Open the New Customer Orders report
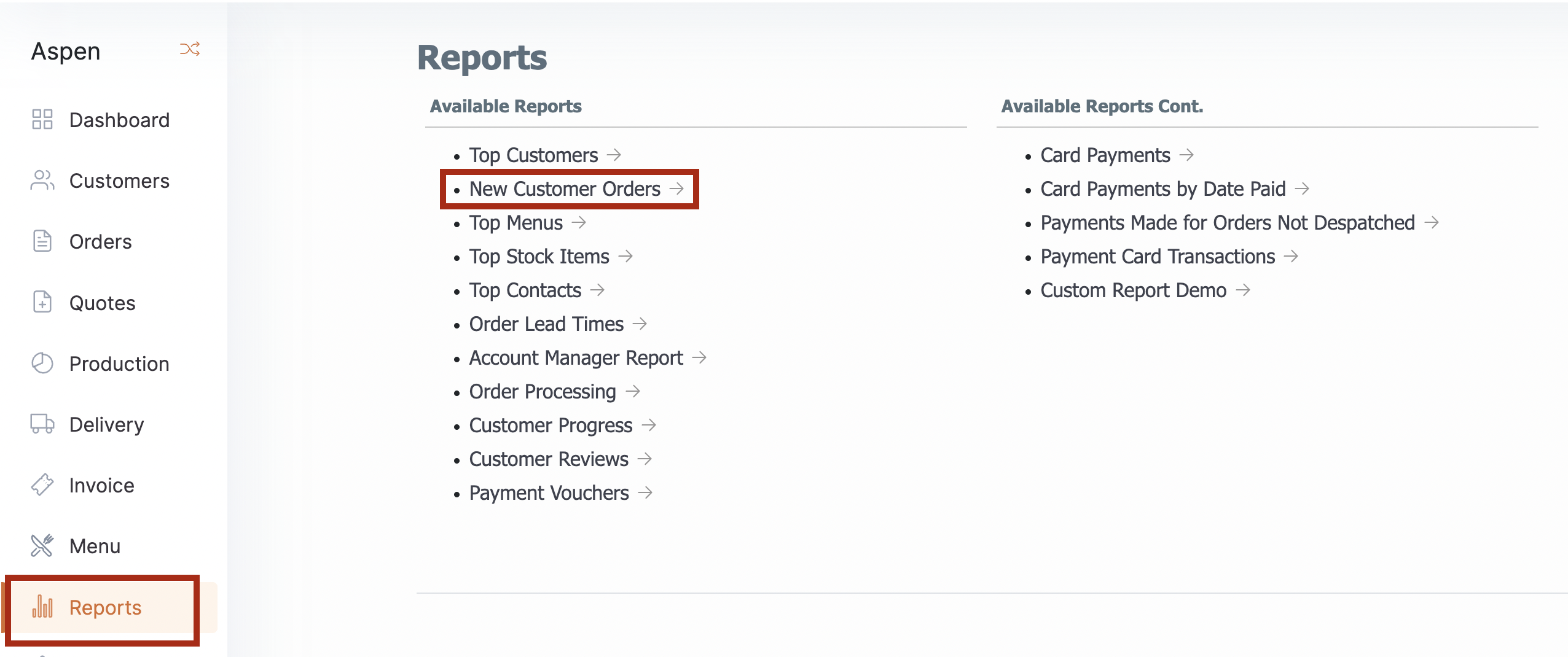The image size is (1568, 657). [576, 189]
